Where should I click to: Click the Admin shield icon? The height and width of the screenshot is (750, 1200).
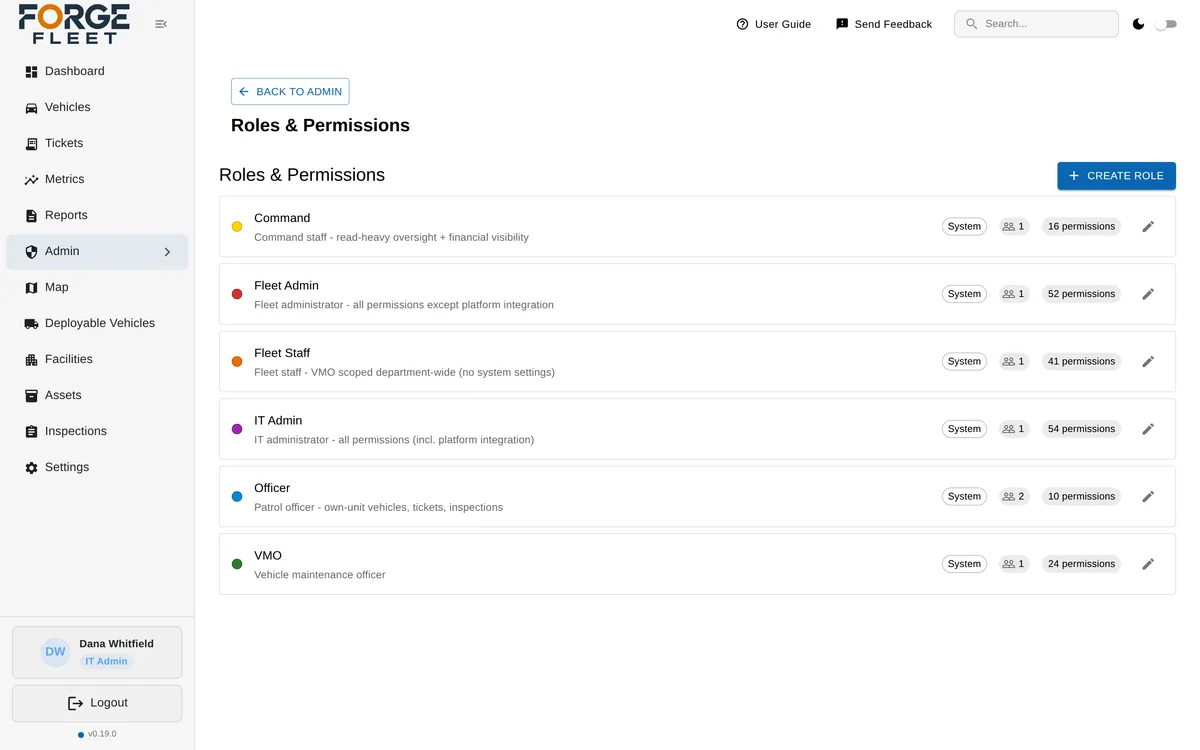click(31, 252)
